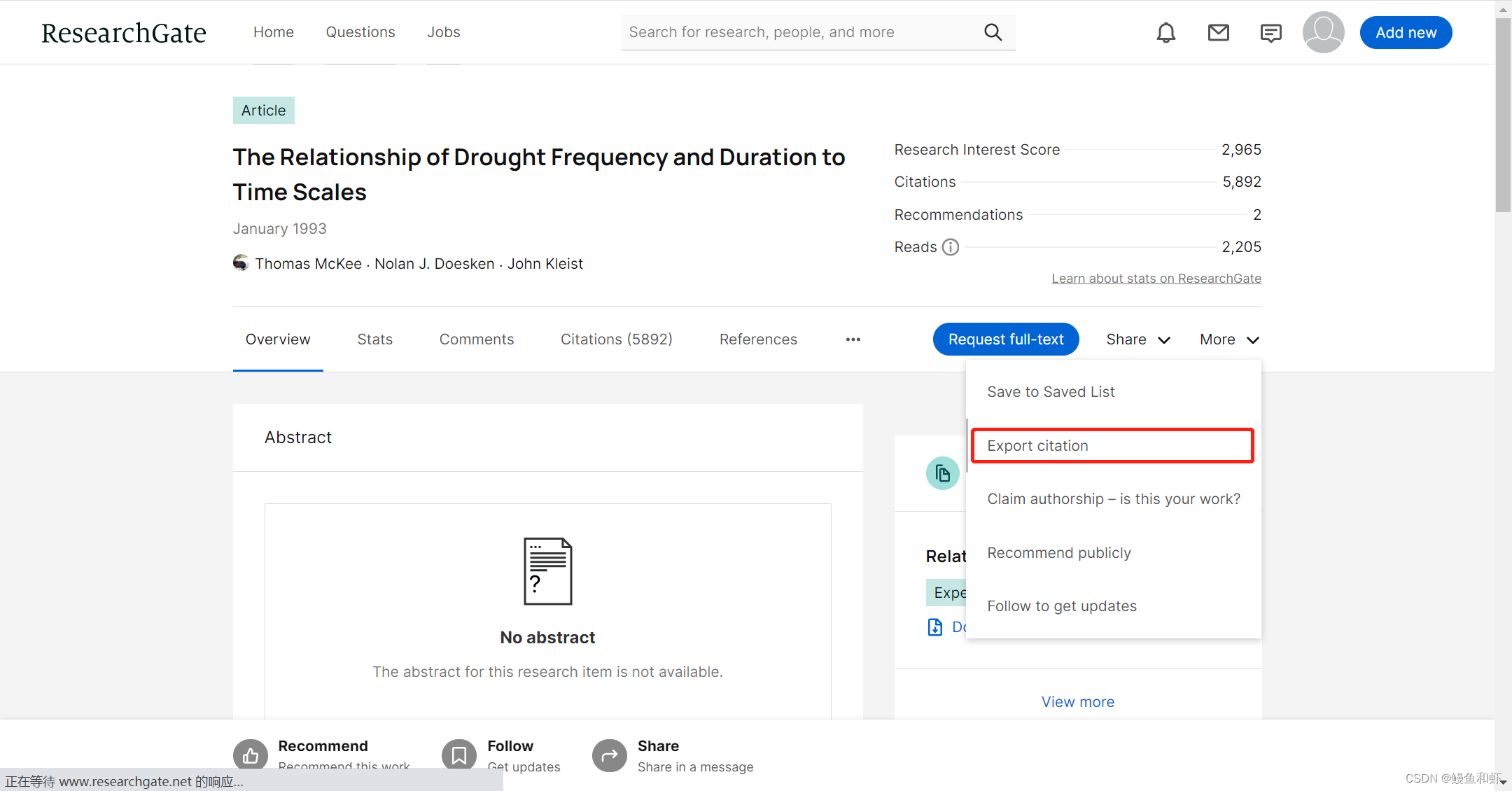
Task: Click the teal document copy icon
Action: pyautogui.click(x=942, y=474)
